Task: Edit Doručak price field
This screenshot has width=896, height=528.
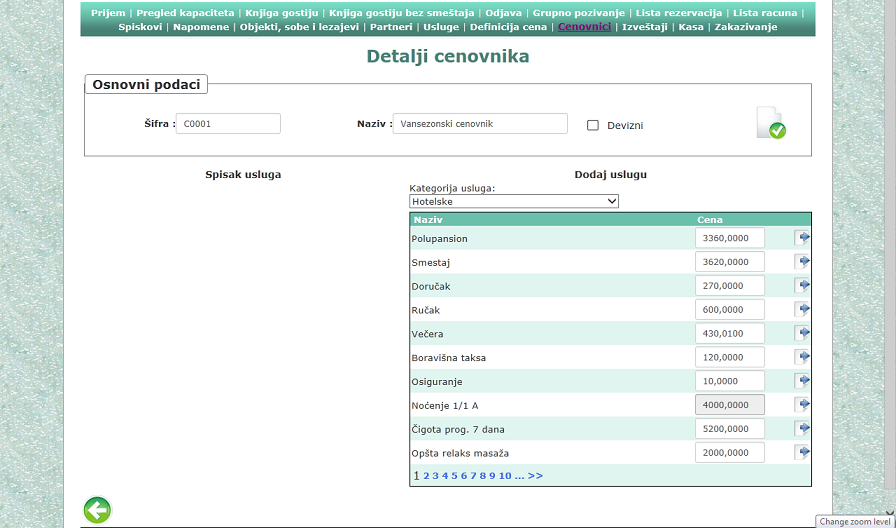Action: 730,285
